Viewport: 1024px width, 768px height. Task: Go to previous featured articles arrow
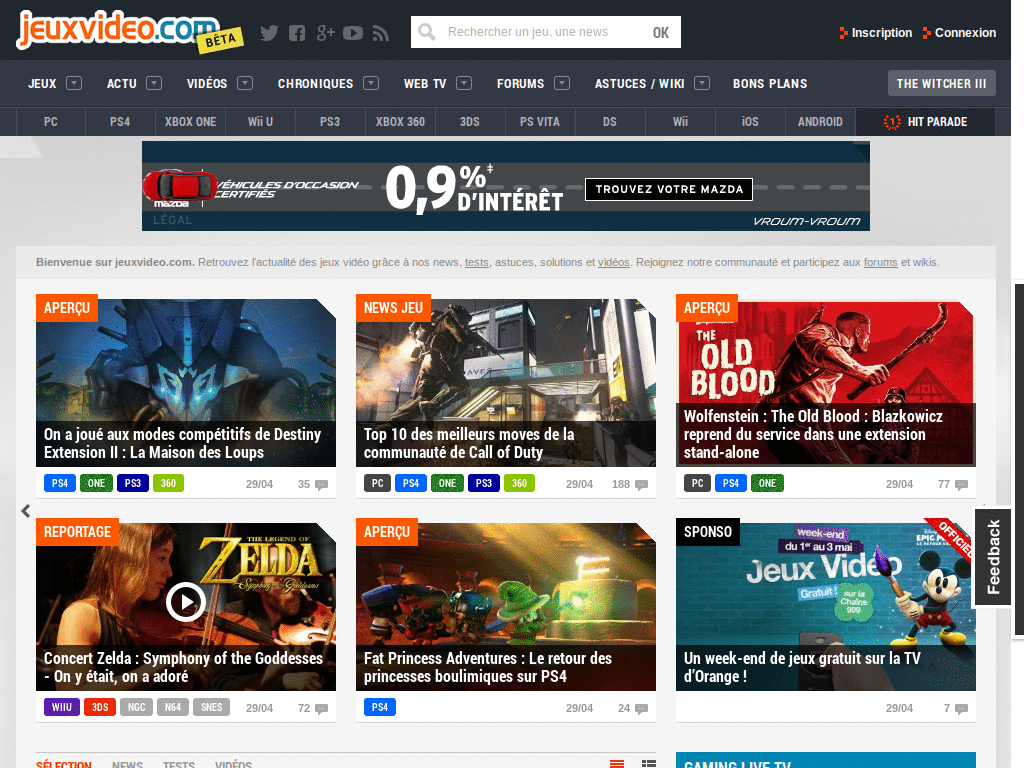tap(25, 511)
